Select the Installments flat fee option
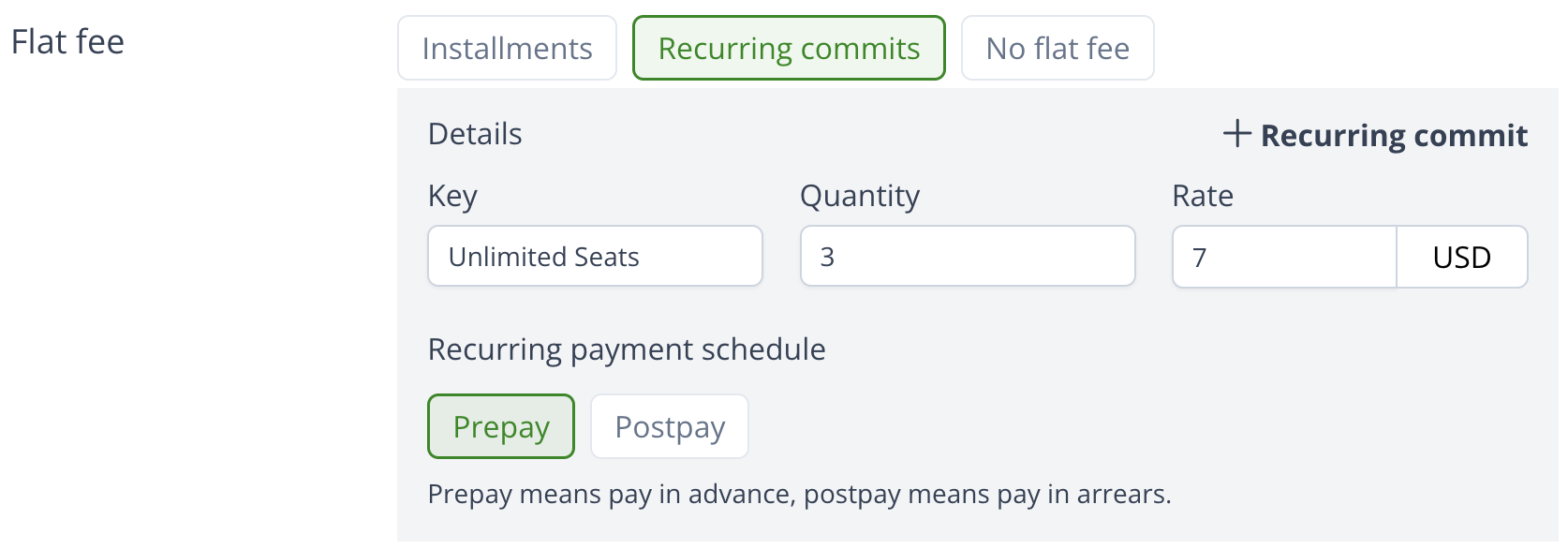 coord(507,49)
